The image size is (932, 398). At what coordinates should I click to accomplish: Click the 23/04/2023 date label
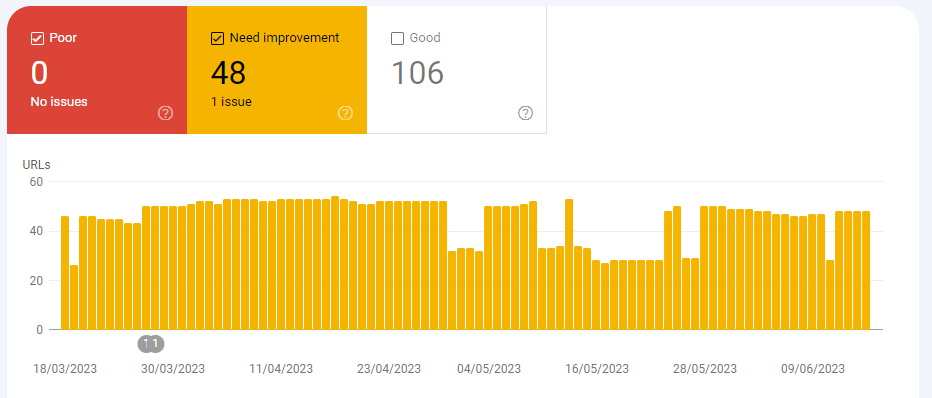coord(389,369)
